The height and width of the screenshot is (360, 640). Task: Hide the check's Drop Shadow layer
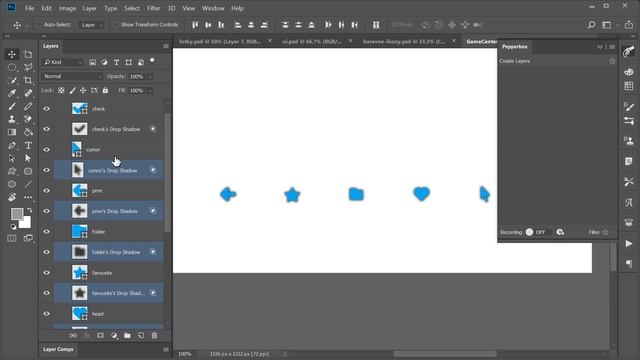(x=47, y=129)
